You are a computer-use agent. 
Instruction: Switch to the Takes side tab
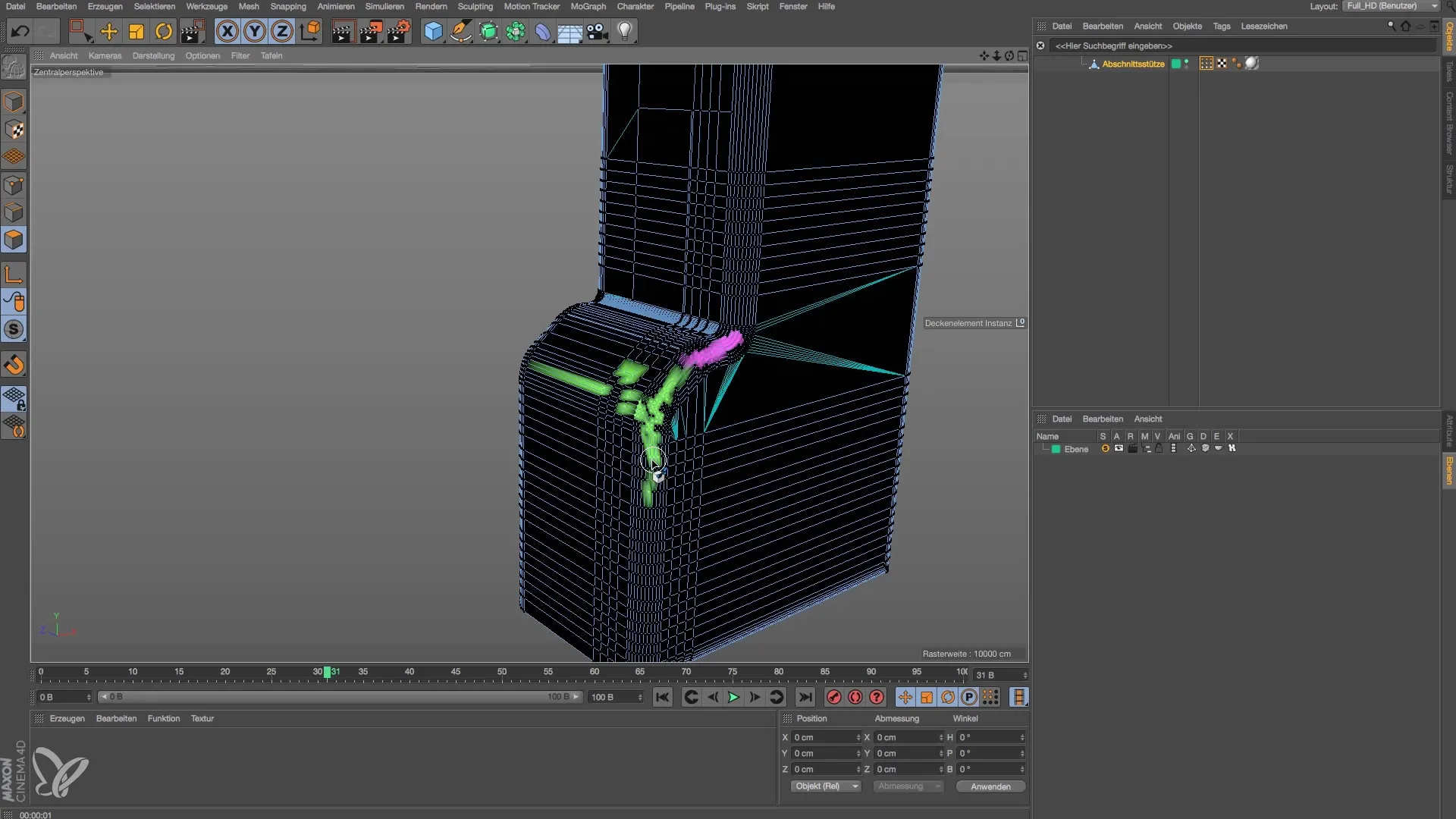click(1448, 71)
